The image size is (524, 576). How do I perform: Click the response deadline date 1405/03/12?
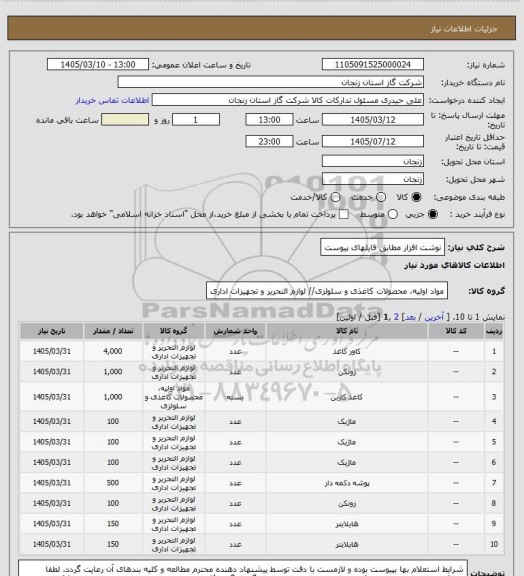(x=373, y=120)
